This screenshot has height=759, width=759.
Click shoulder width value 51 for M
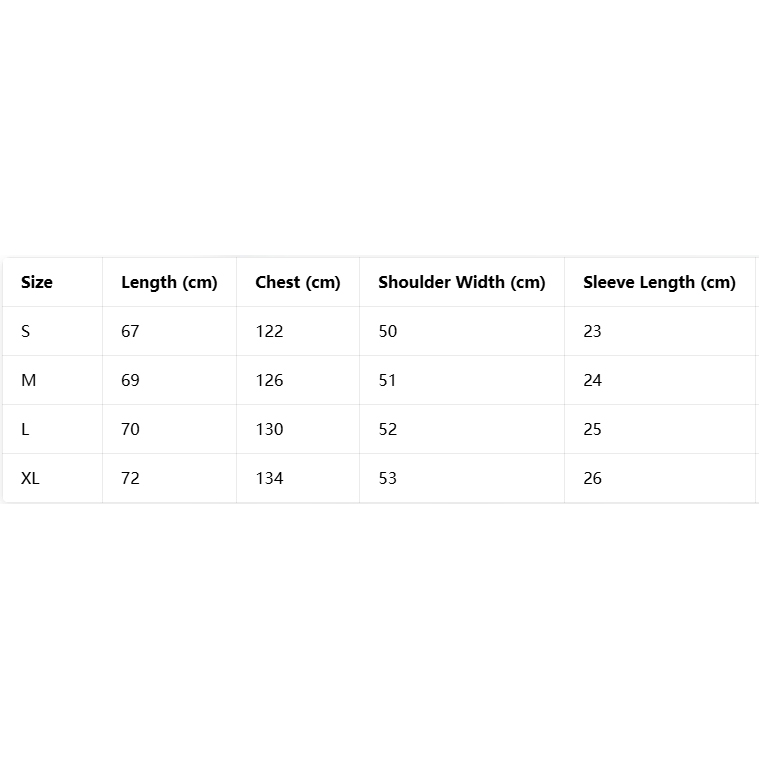[388, 380]
